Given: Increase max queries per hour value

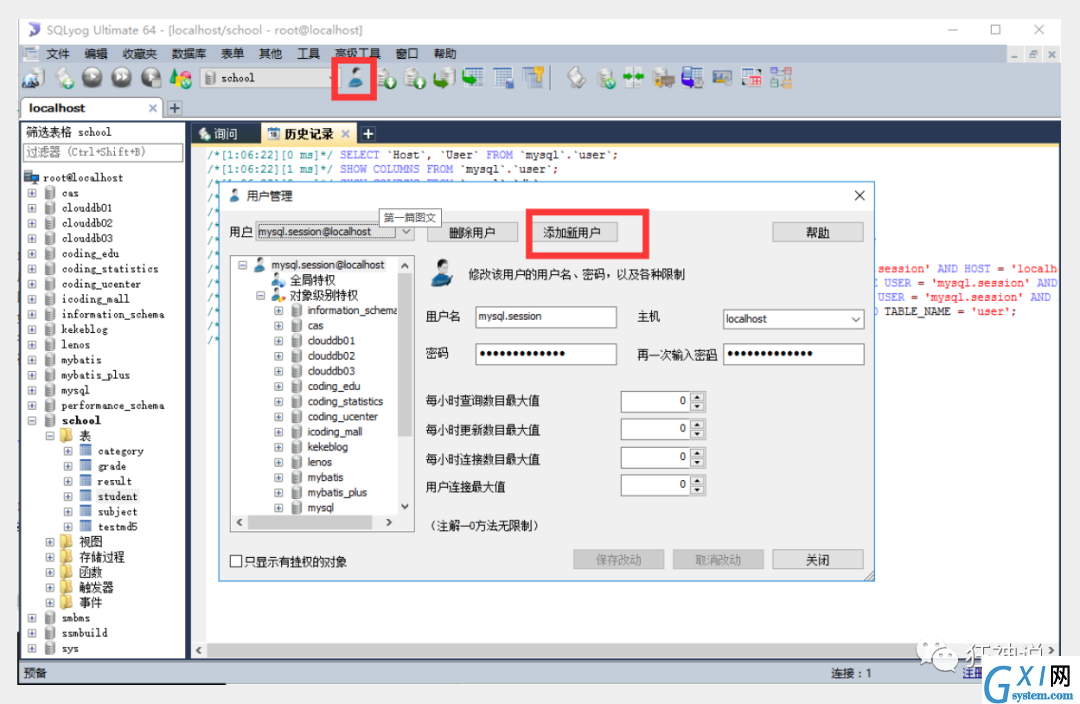Looking at the screenshot, I should tap(697, 397).
